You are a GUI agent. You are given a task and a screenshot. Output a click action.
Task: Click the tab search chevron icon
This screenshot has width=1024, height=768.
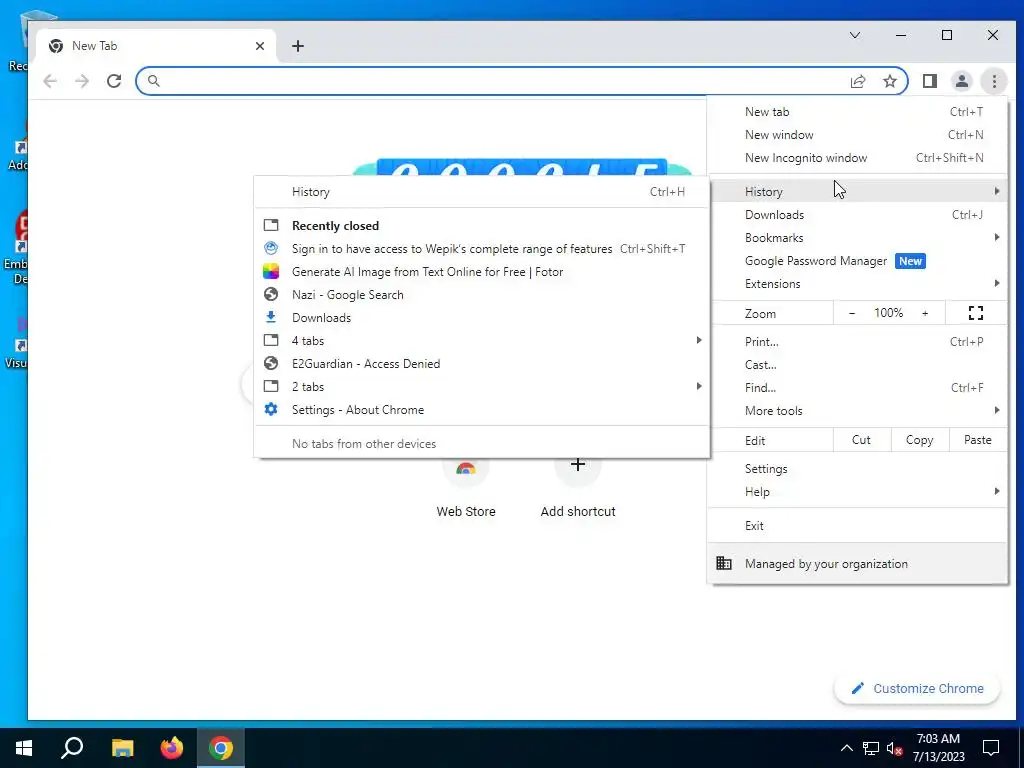(855, 35)
